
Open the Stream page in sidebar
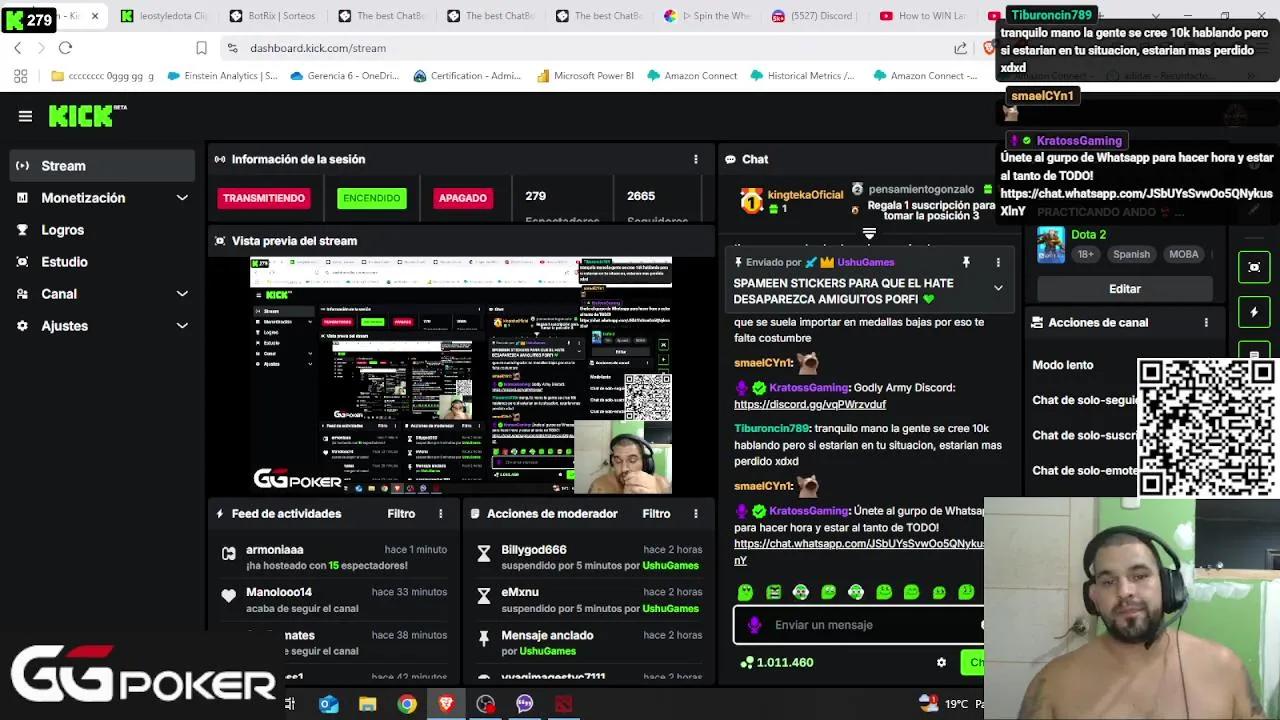point(102,166)
